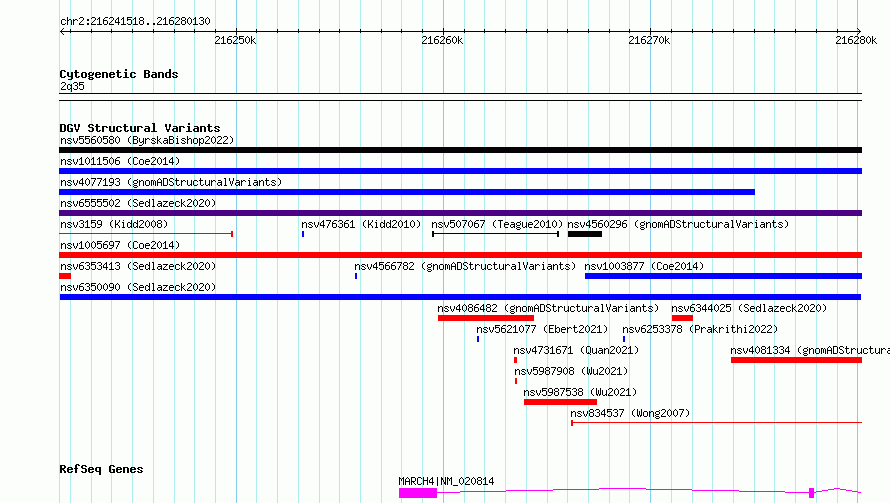The width and height of the screenshot is (890, 503).
Task: Open variant nsv476361 (Kidd2010) label
Action: [361, 224]
